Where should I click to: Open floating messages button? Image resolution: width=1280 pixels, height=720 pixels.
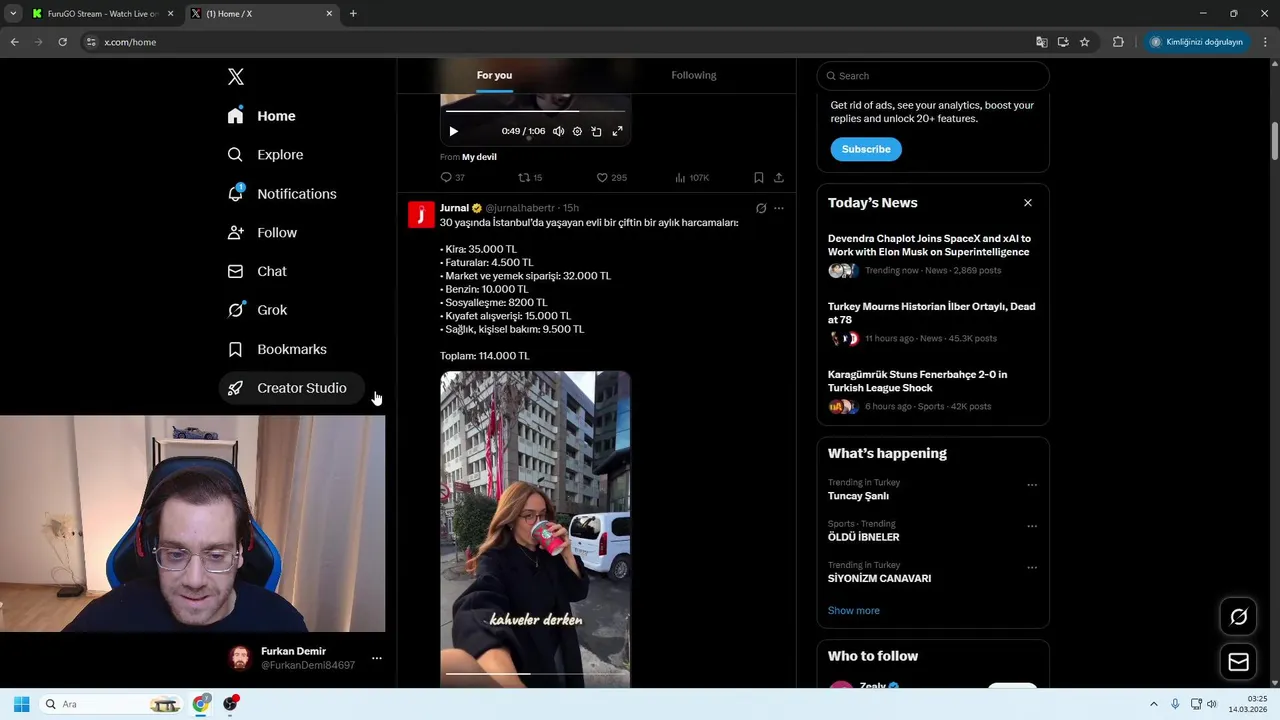1238,662
